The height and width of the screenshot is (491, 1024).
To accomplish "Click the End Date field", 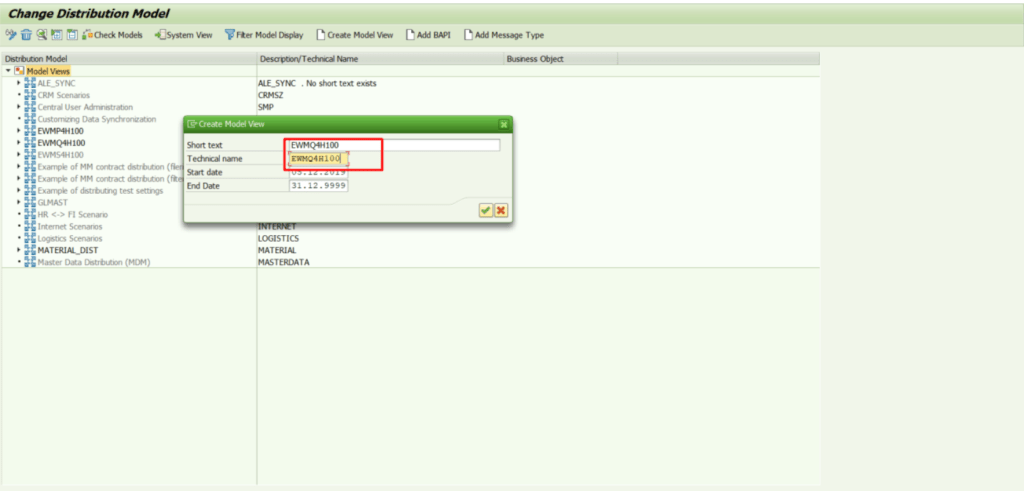I will (318, 185).
